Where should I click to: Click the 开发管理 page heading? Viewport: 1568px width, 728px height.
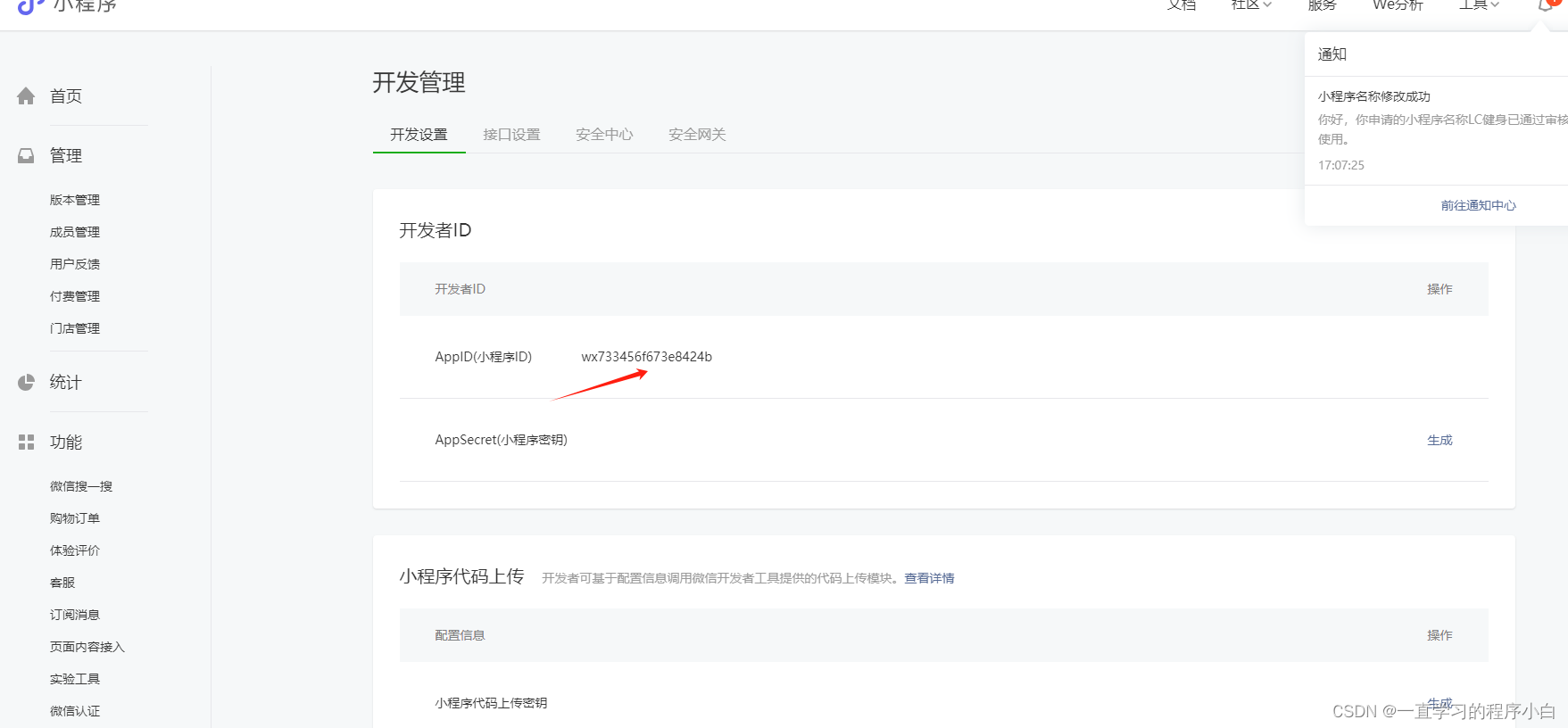tap(419, 83)
